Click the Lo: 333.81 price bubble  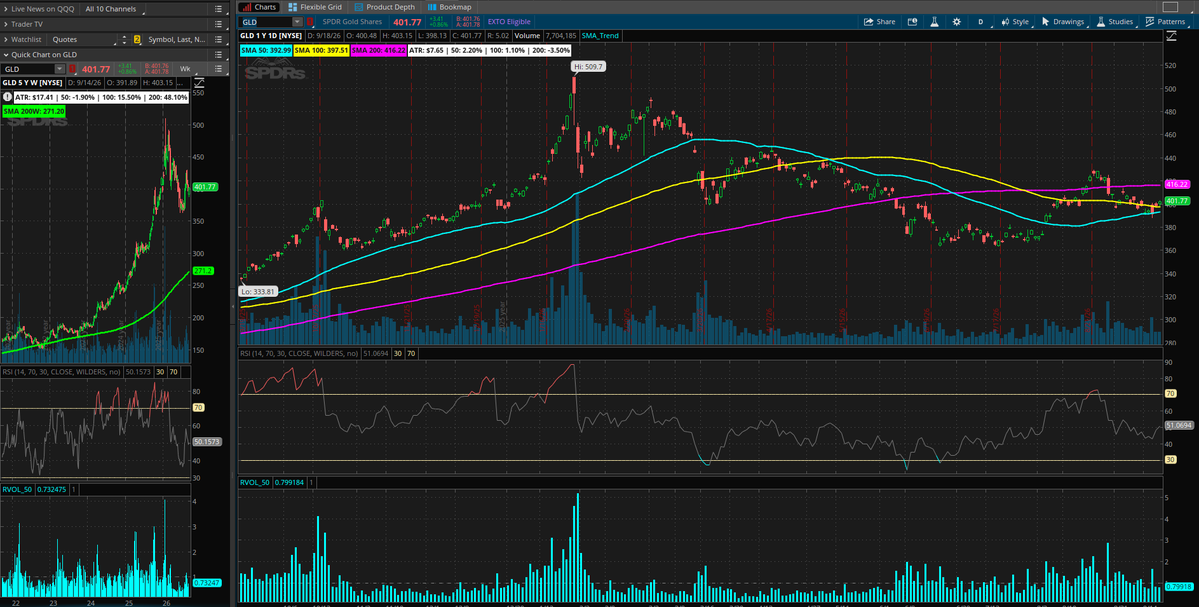pyautogui.click(x=256, y=291)
